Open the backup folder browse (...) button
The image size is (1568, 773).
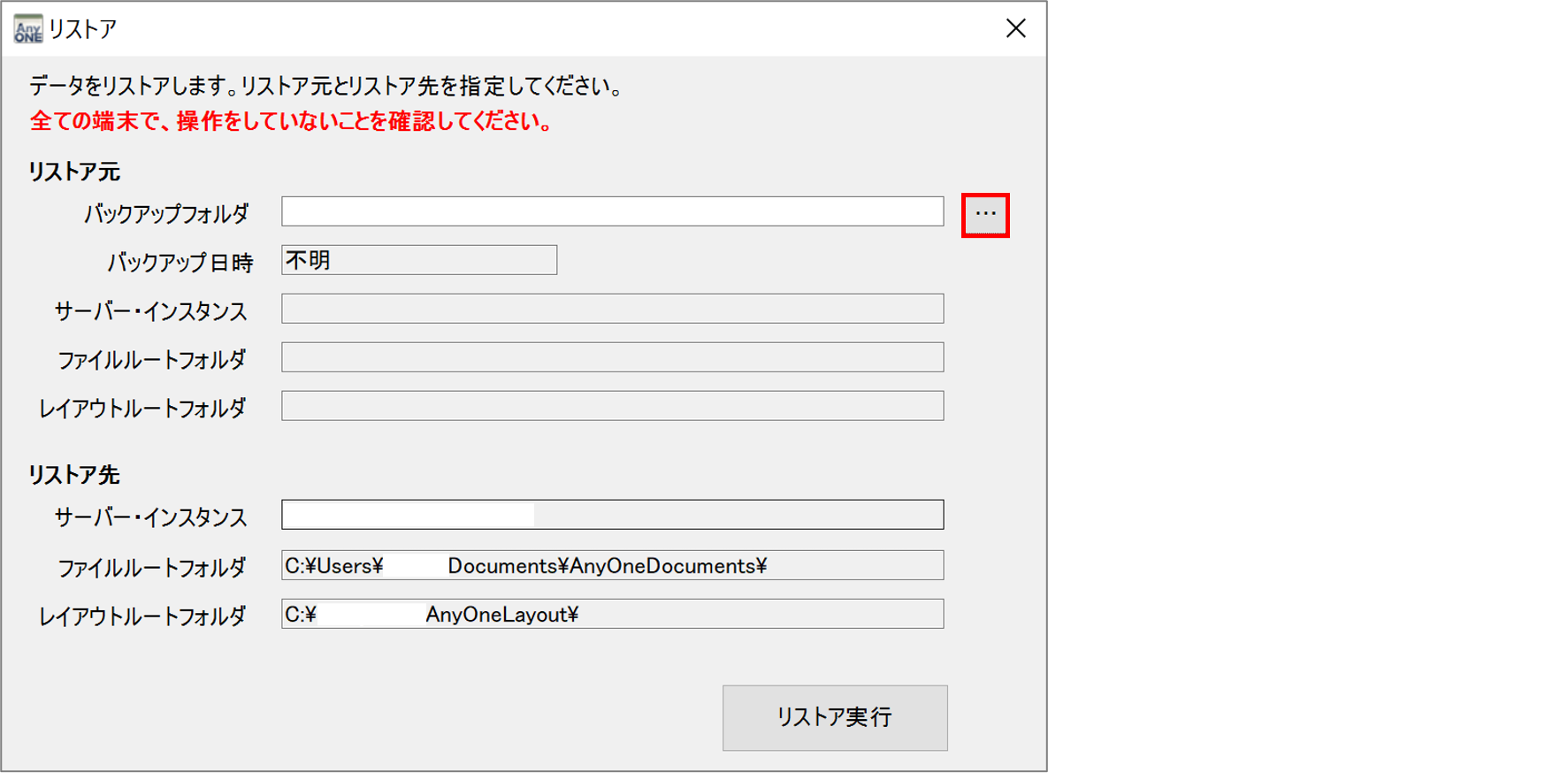pos(985,215)
